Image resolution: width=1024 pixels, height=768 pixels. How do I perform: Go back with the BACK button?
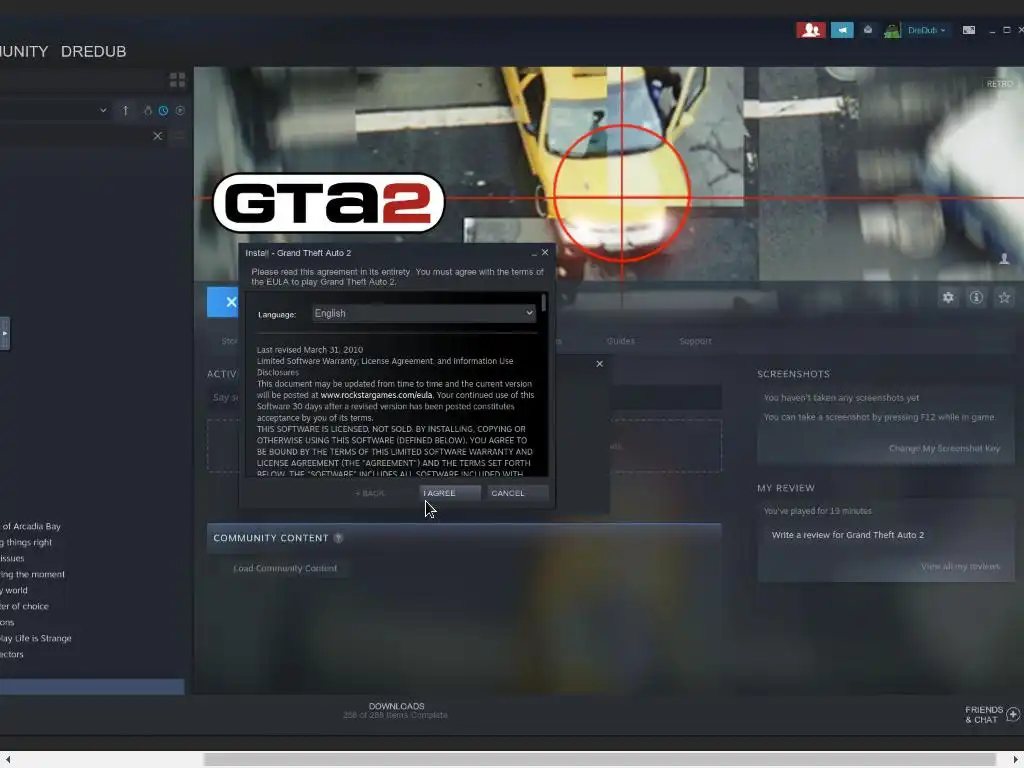tap(370, 493)
